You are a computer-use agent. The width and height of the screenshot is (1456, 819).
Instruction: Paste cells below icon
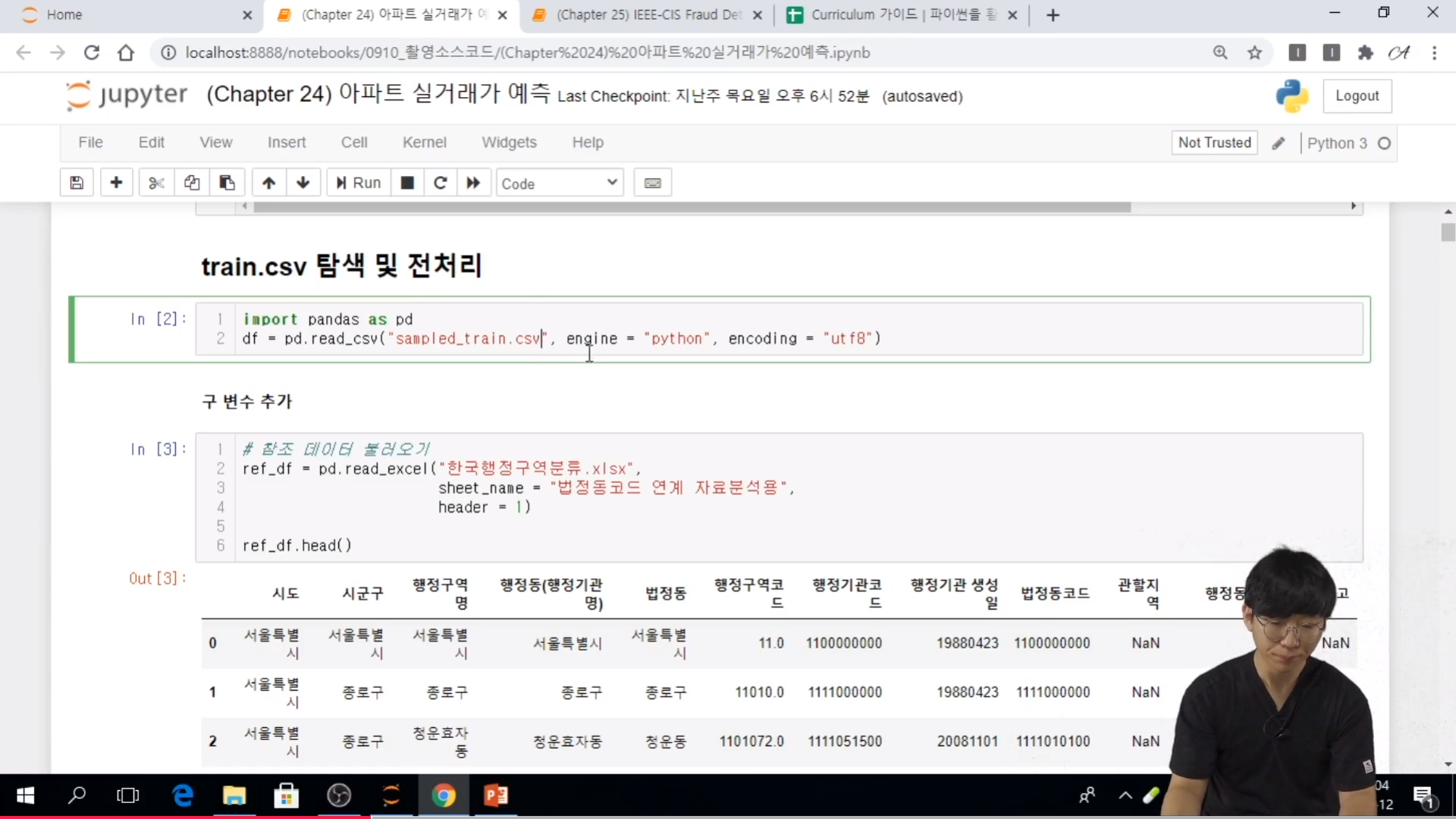pos(227,183)
